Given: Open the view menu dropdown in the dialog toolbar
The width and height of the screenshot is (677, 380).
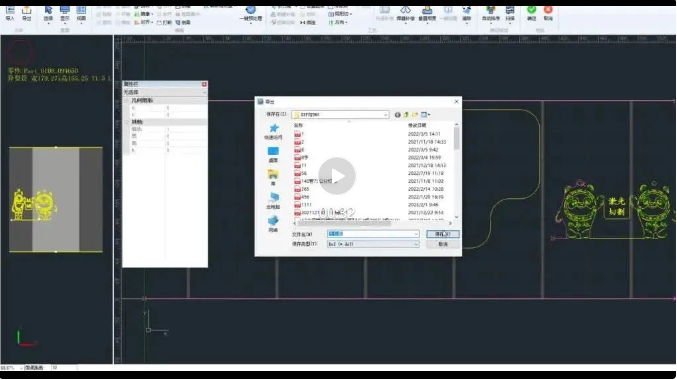Looking at the screenshot, I should [425, 114].
